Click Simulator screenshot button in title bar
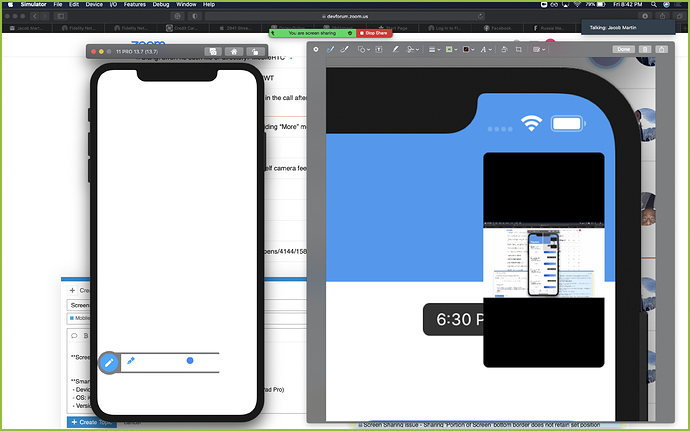The height and width of the screenshot is (431, 690). [x=213, y=52]
